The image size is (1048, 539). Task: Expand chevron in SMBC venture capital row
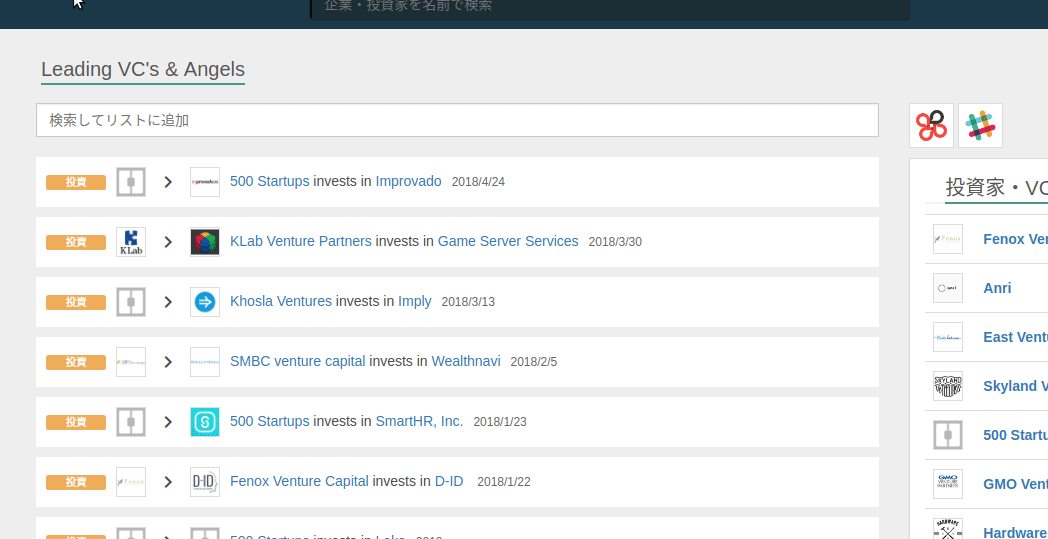tap(168, 362)
